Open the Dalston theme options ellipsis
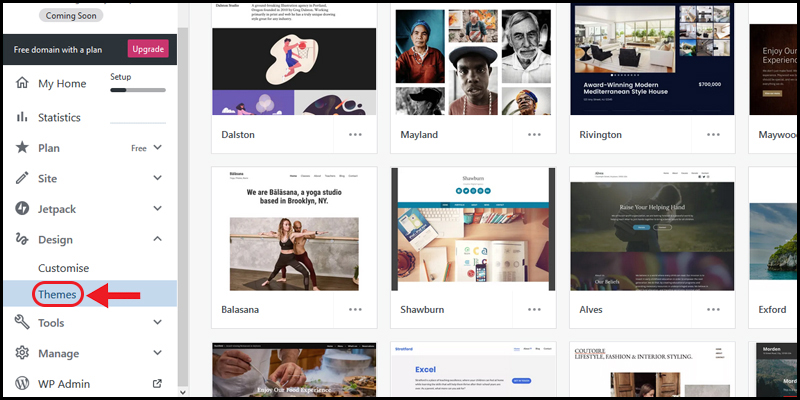The height and width of the screenshot is (400, 800). tap(355, 135)
